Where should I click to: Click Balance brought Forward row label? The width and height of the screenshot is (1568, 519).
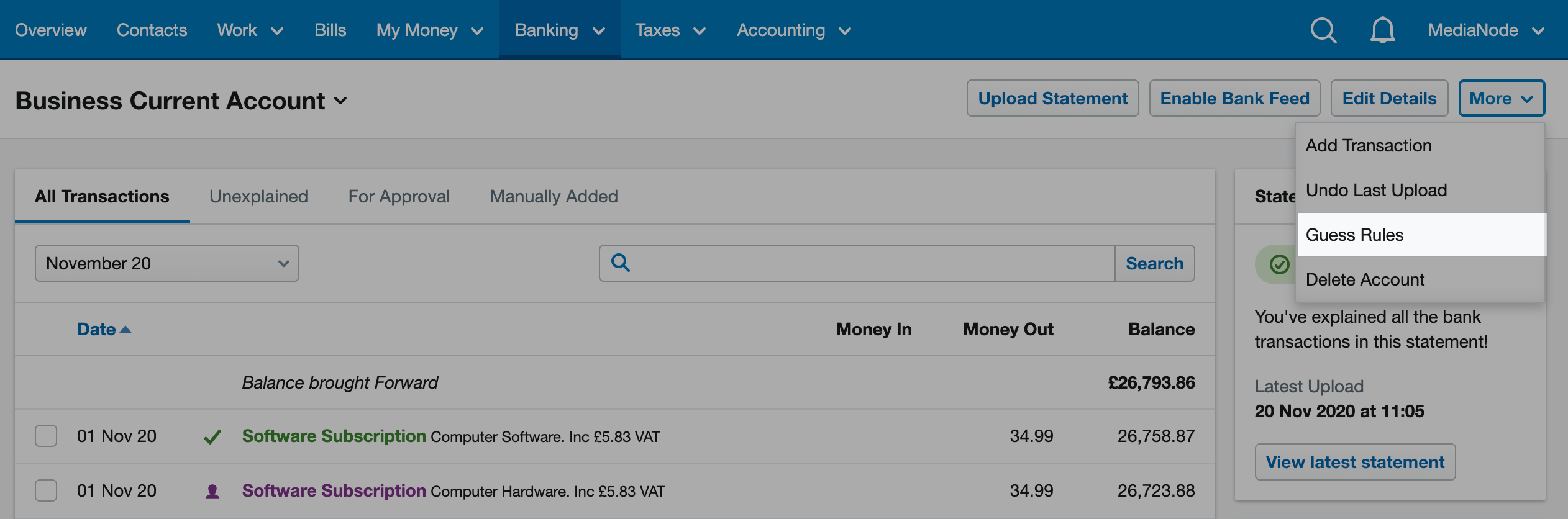coord(340,382)
